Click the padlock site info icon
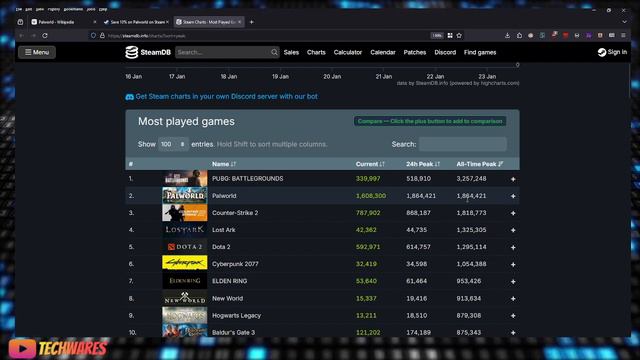The image size is (640, 360). (x=102, y=36)
